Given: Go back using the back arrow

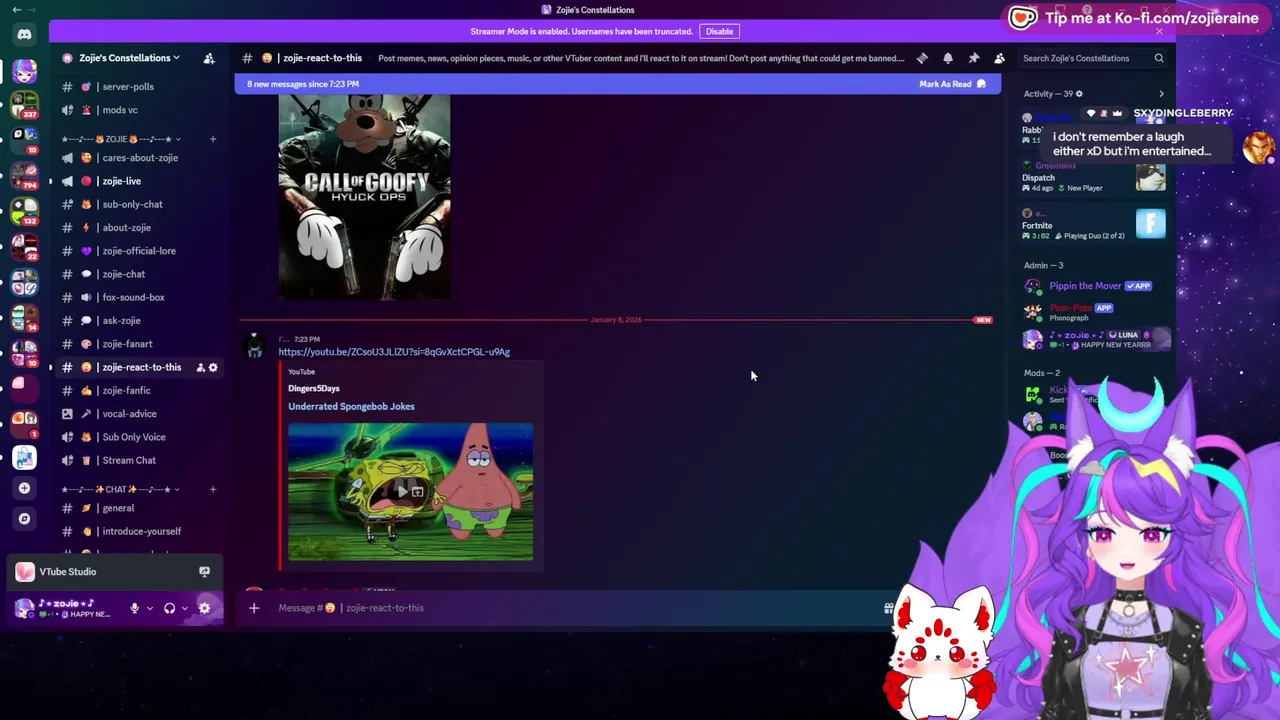Looking at the screenshot, I should tap(16, 10).
